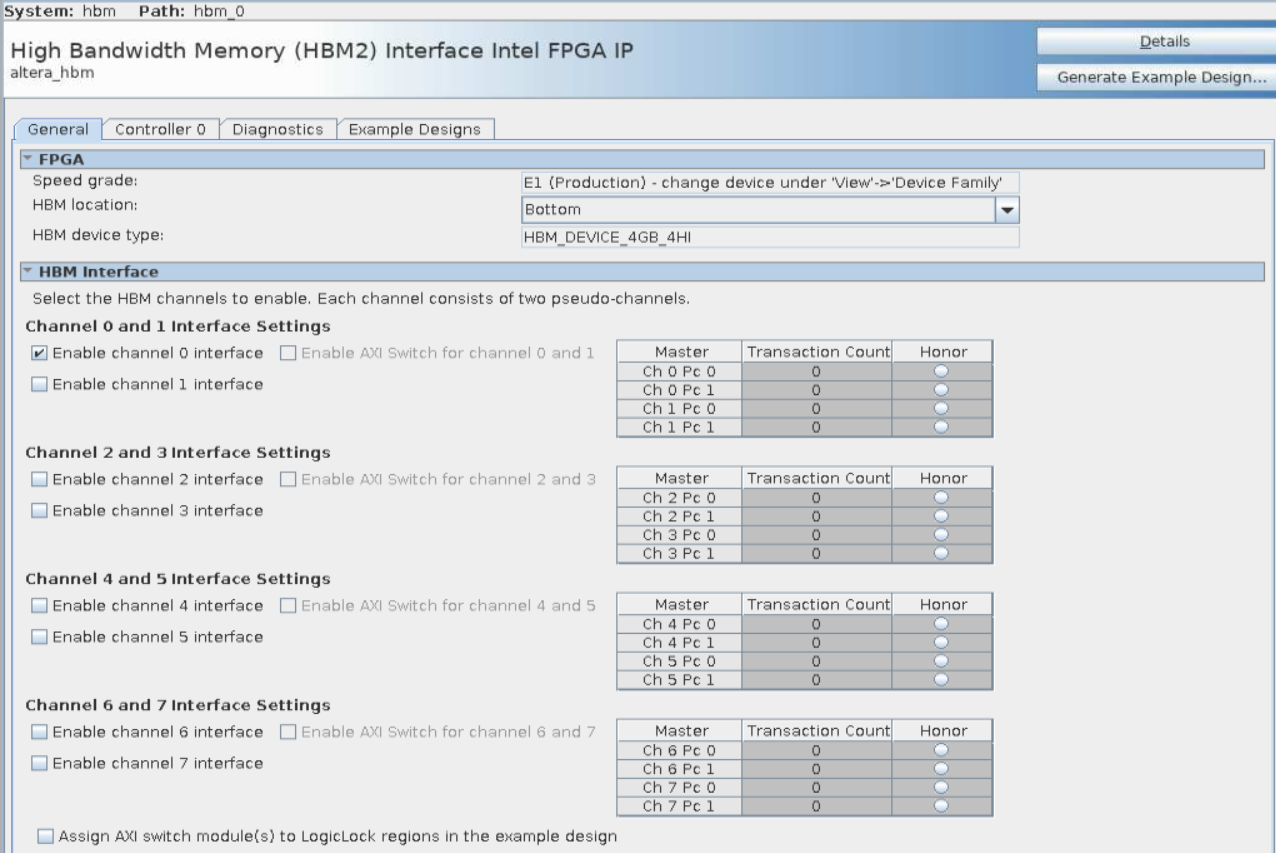Uncheck Enable channel 0 interface
The width and height of the screenshot is (1276, 853).
38,353
